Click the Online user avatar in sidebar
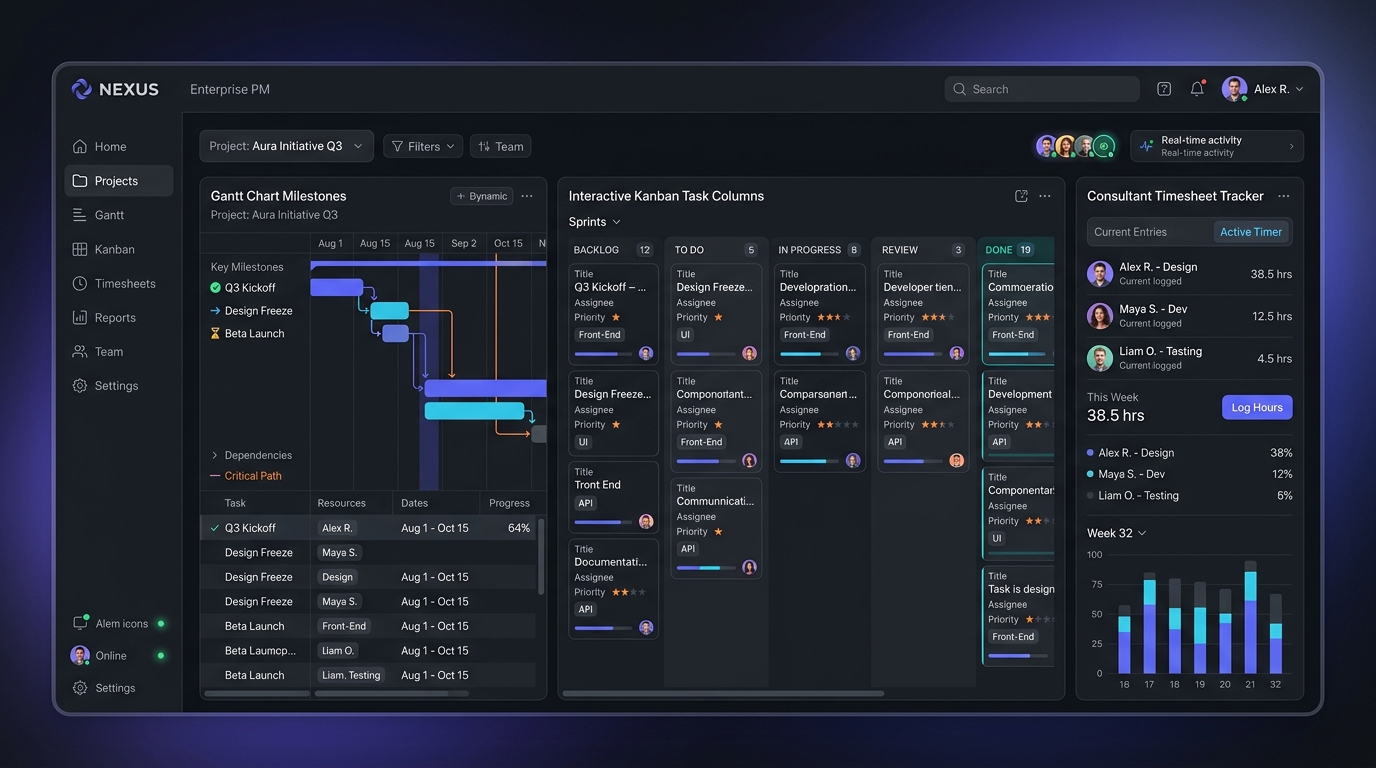 (x=80, y=655)
